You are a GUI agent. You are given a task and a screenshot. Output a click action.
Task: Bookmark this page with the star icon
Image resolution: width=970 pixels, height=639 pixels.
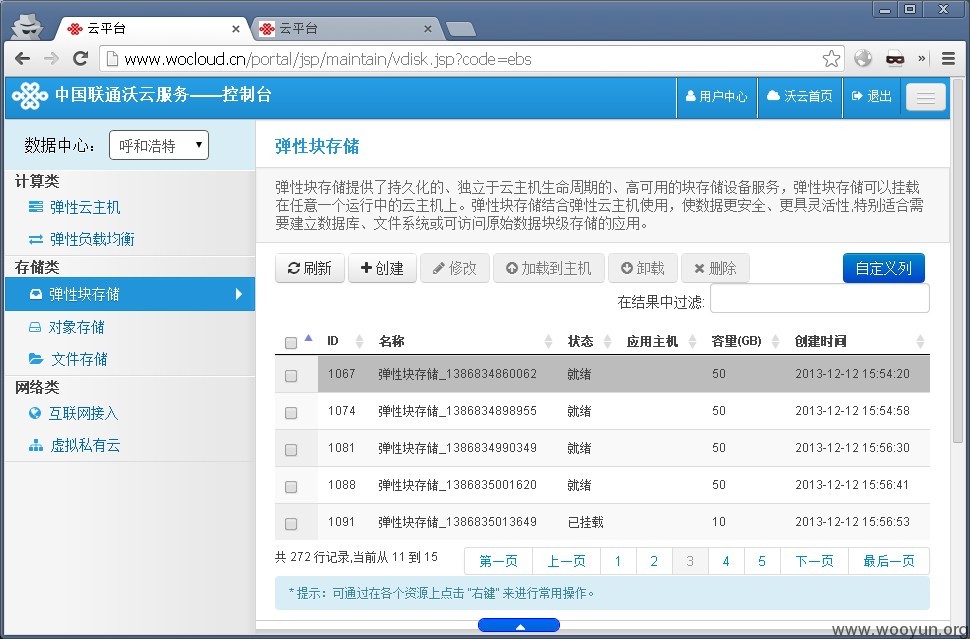831,59
